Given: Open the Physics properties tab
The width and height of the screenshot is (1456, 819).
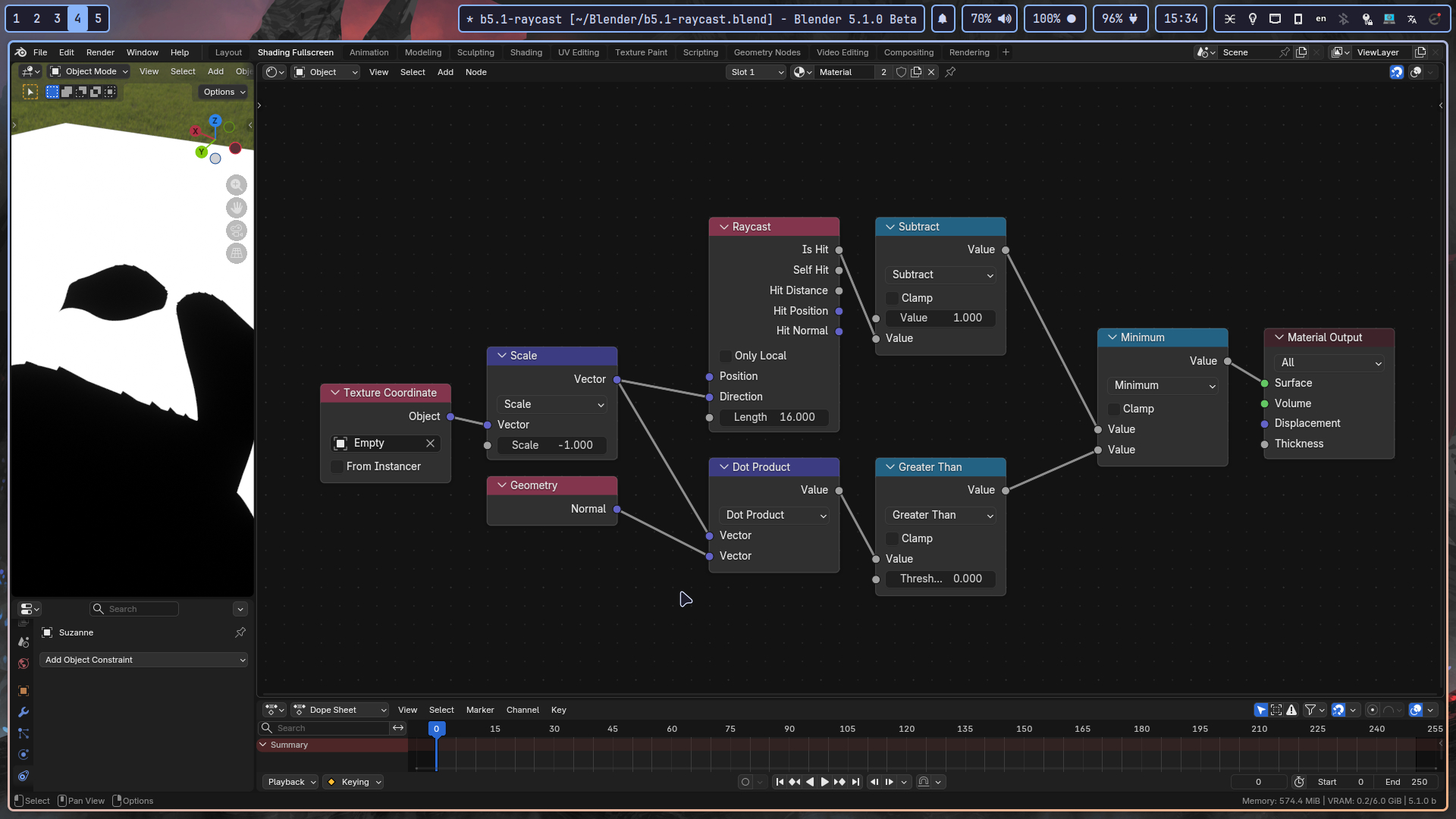Looking at the screenshot, I should (x=24, y=755).
